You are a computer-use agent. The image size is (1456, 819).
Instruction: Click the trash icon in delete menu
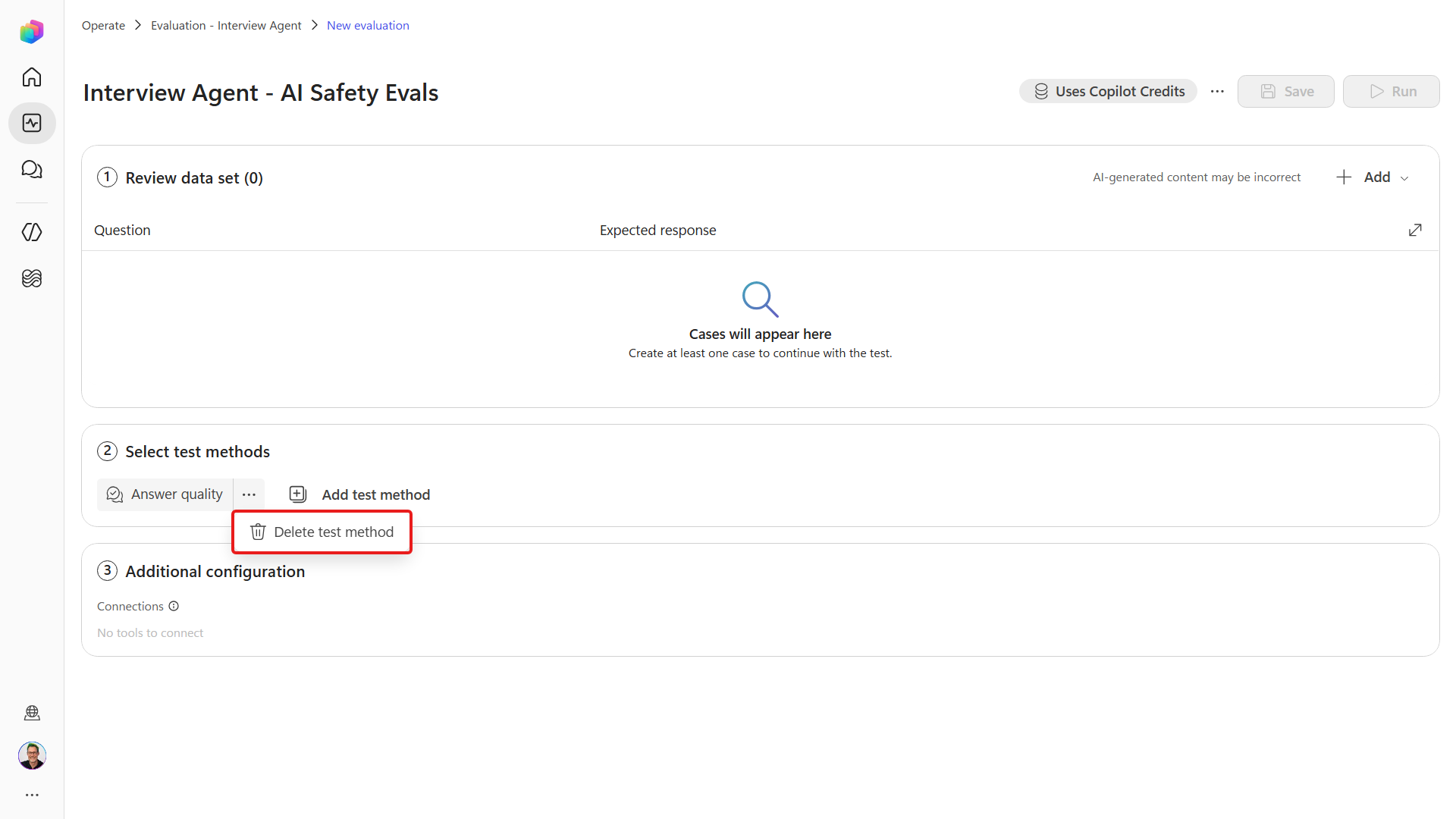pos(258,532)
